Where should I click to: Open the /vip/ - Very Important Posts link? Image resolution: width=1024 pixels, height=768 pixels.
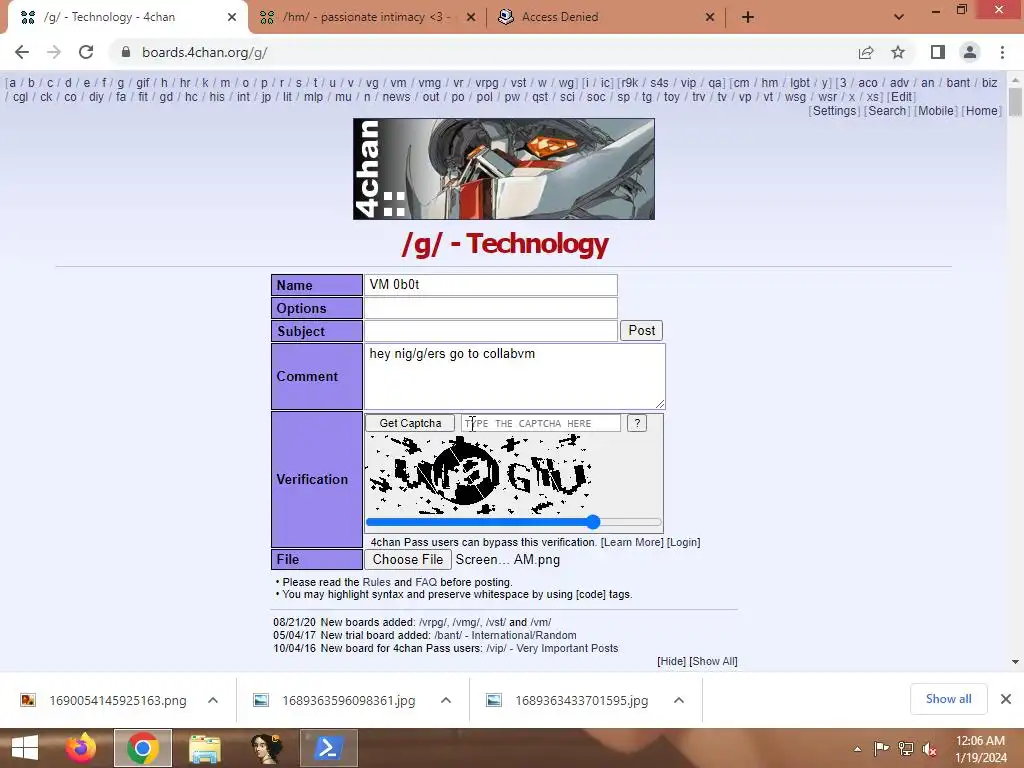click(552, 648)
